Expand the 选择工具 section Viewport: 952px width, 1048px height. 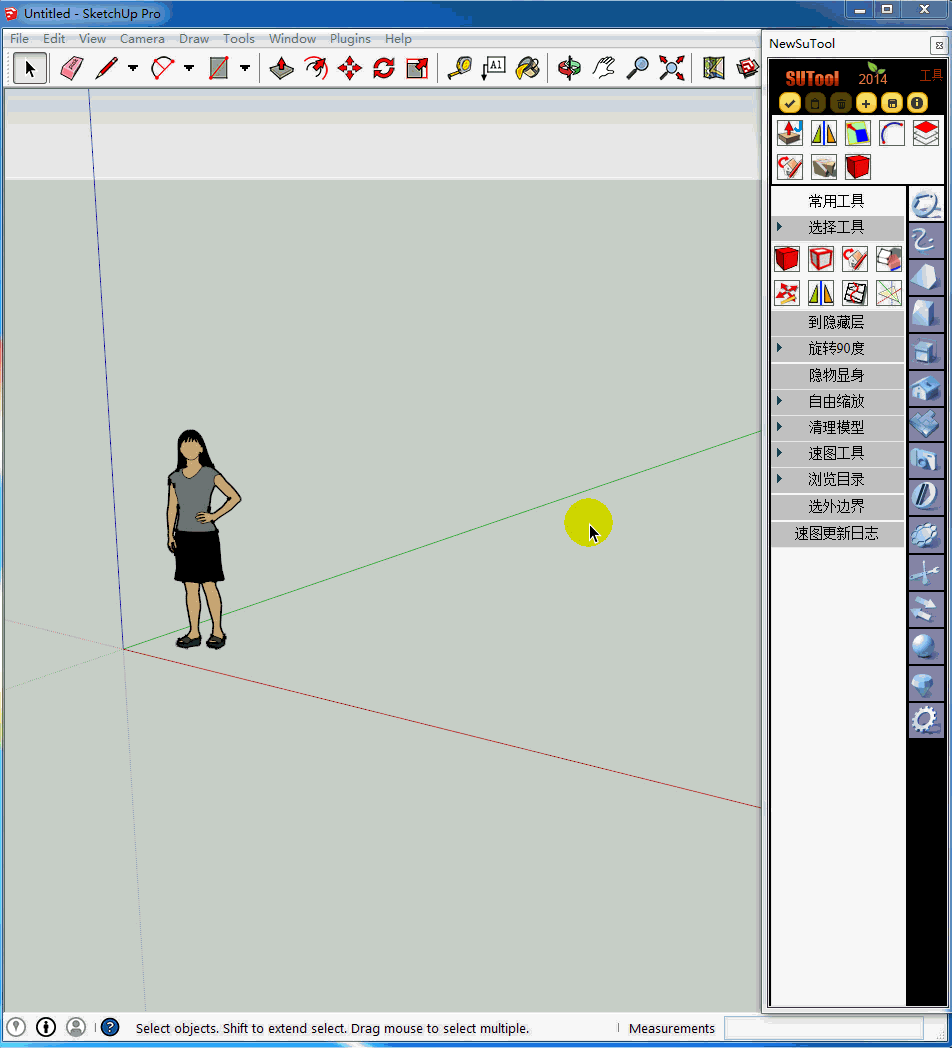point(838,227)
